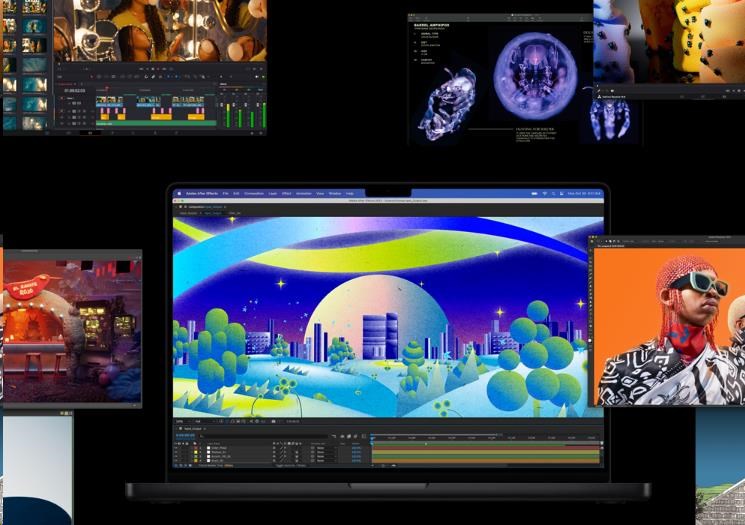Viewport: 745px width, 525px height.
Task: Toggle visibility of the last timeline layer
Action: tap(176, 460)
